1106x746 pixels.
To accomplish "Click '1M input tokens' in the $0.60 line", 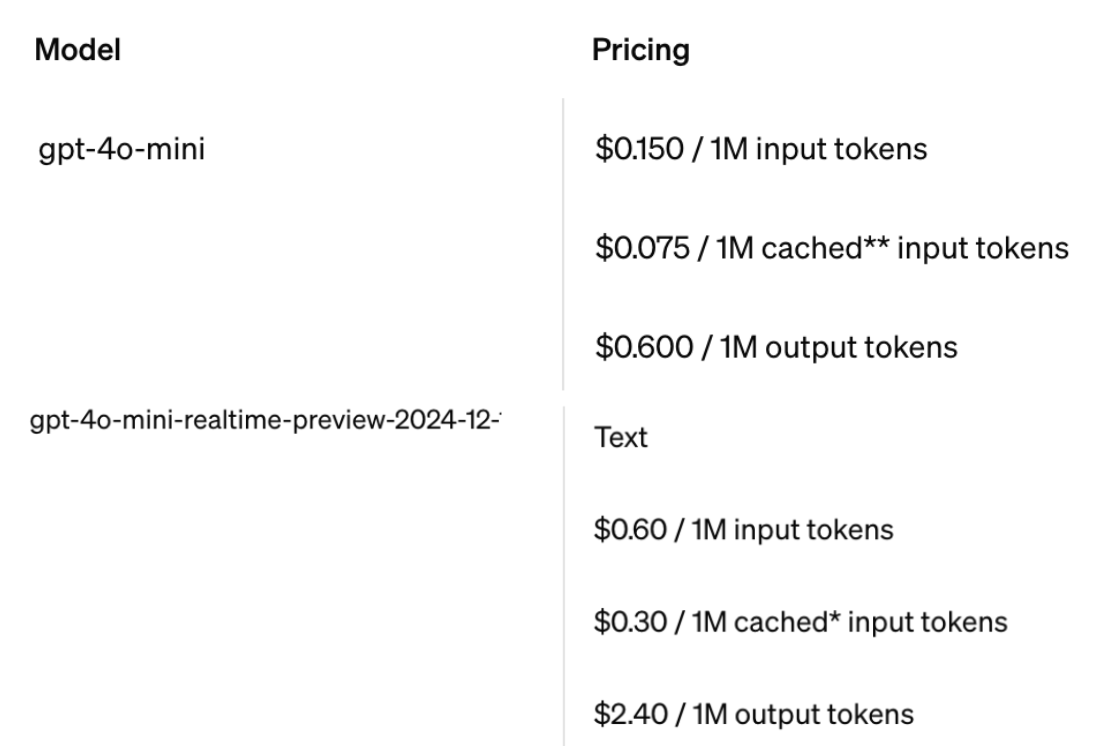I will click(793, 530).
